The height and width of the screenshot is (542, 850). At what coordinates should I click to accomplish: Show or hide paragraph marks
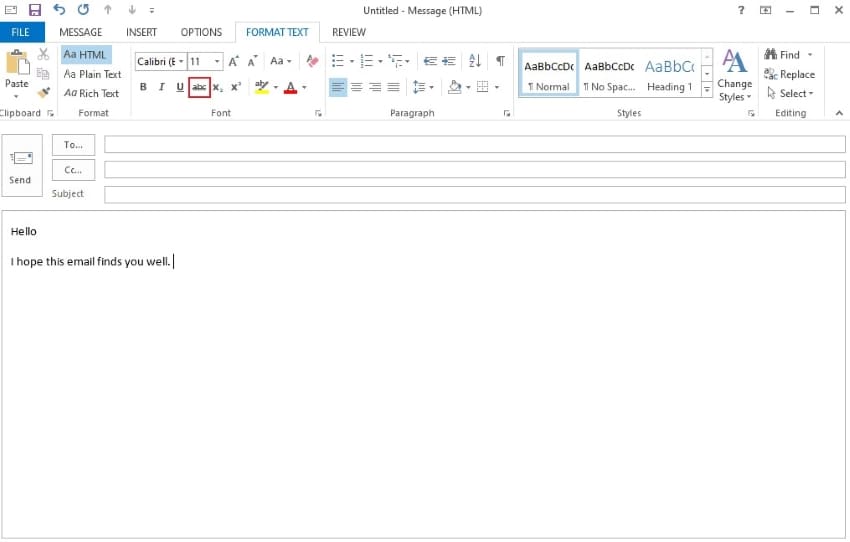pos(500,61)
